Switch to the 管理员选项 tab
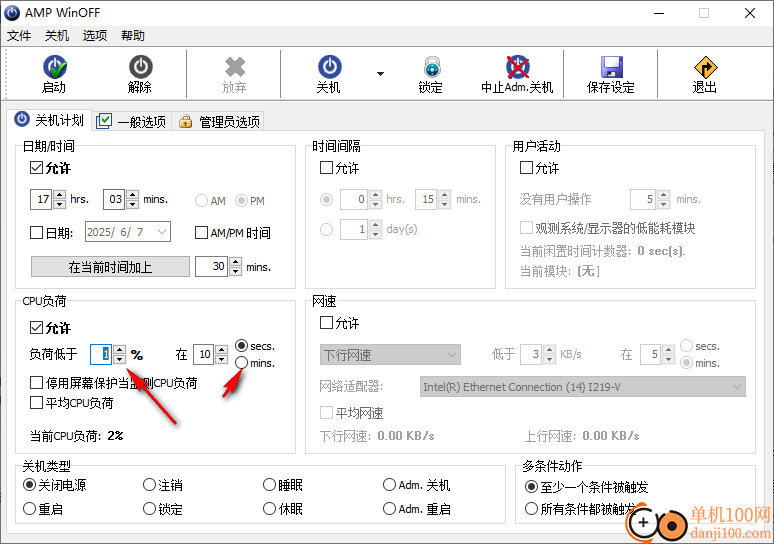Viewport: 774px width, 544px height. pos(219,121)
